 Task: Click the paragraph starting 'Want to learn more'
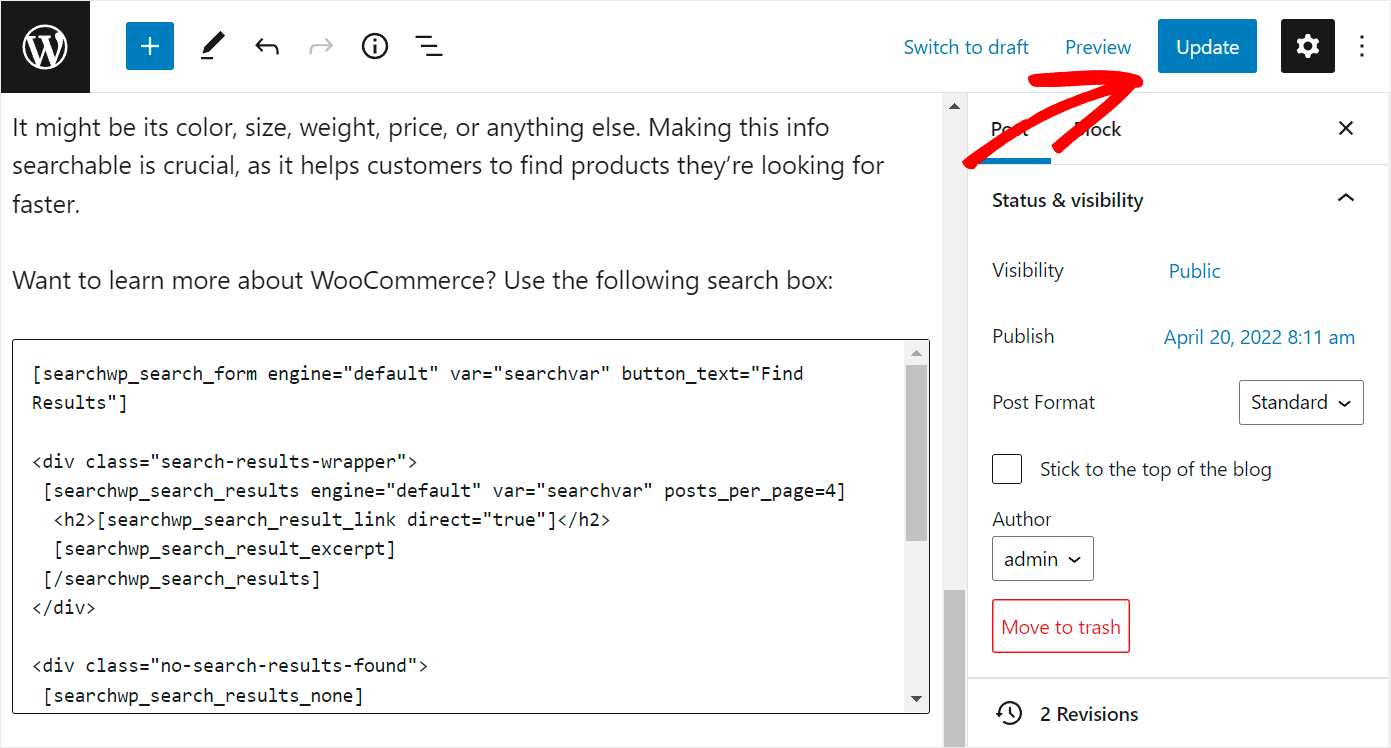[x=423, y=280]
